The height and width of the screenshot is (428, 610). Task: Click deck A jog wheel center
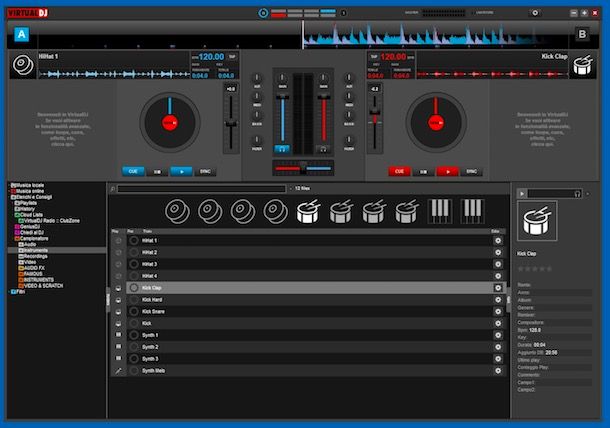tap(170, 123)
